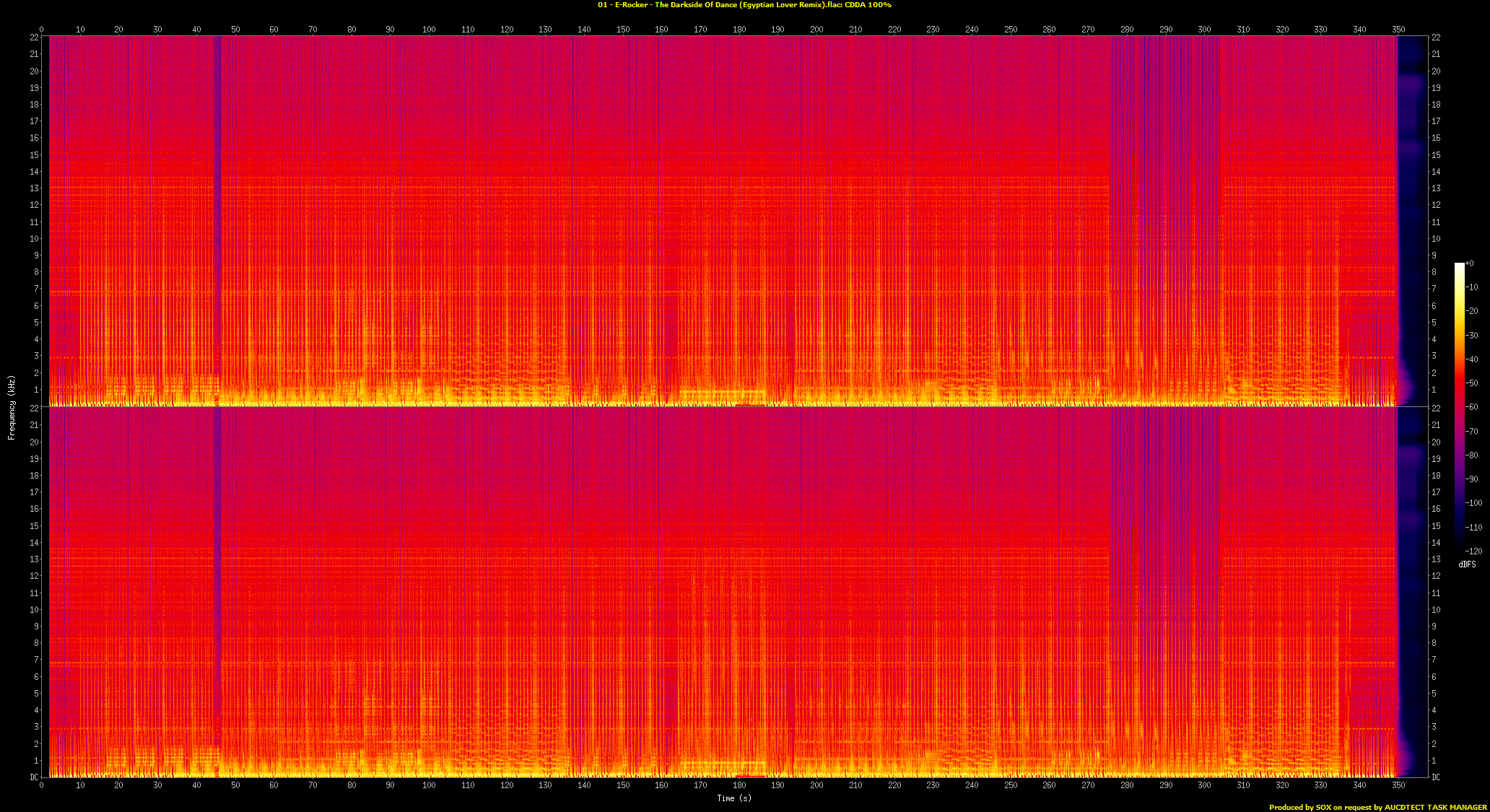Screen dimensions: 1490x812
Task: Click the '-30' label on color scale
Action: click(x=1472, y=335)
